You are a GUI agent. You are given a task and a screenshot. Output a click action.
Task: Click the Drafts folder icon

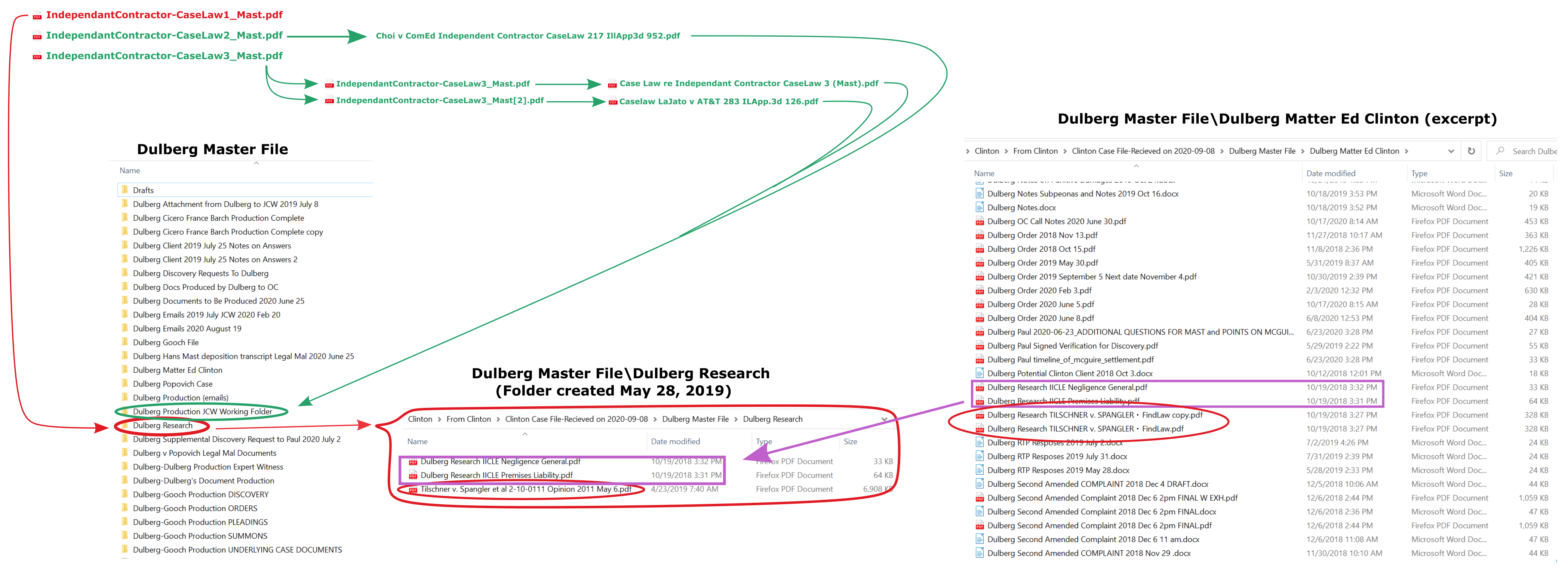click(x=125, y=190)
